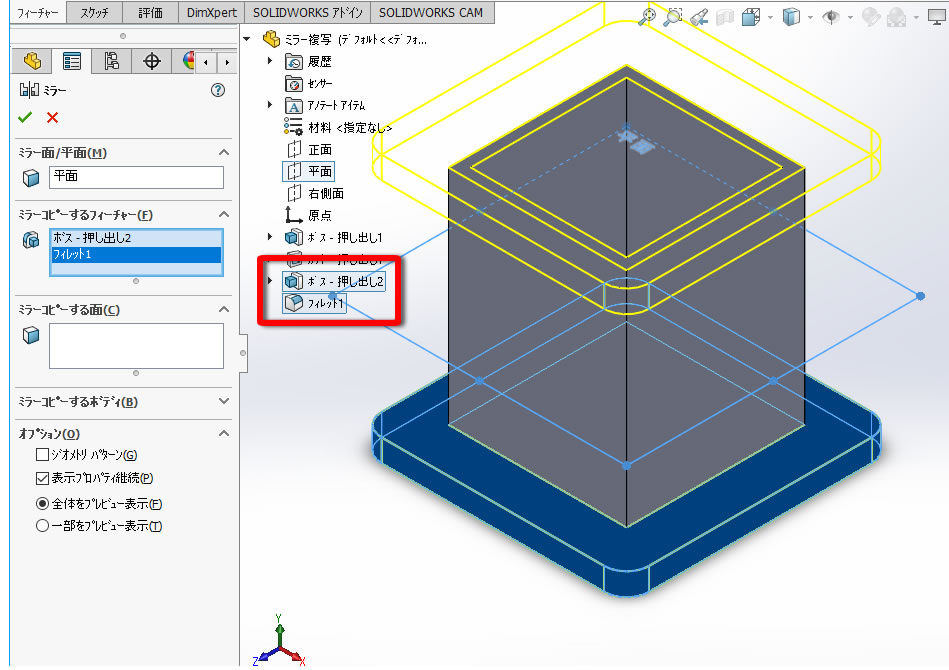The height and width of the screenshot is (670, 949).
Task: Select フィレット1 in feature tree
Action: coord(314,303)
